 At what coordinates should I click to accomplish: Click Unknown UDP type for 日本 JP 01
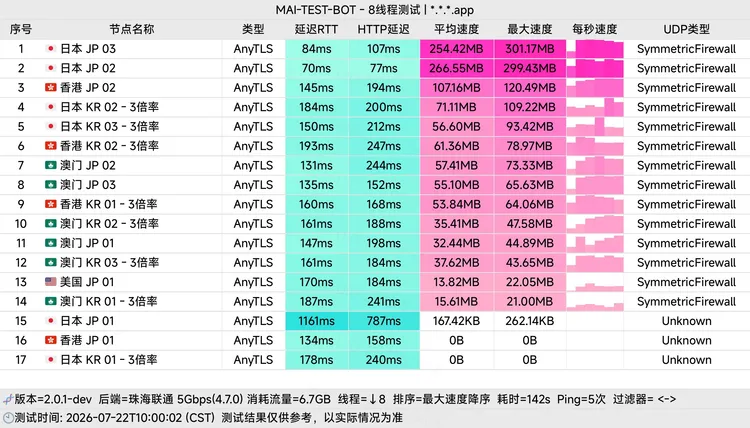click(686, 320)
